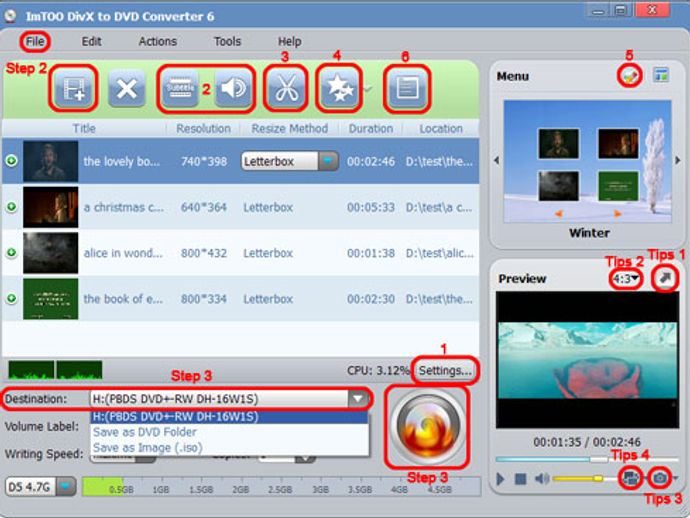
Task: Choose Save as DVD Folder option
Action: tap(229, 432)
